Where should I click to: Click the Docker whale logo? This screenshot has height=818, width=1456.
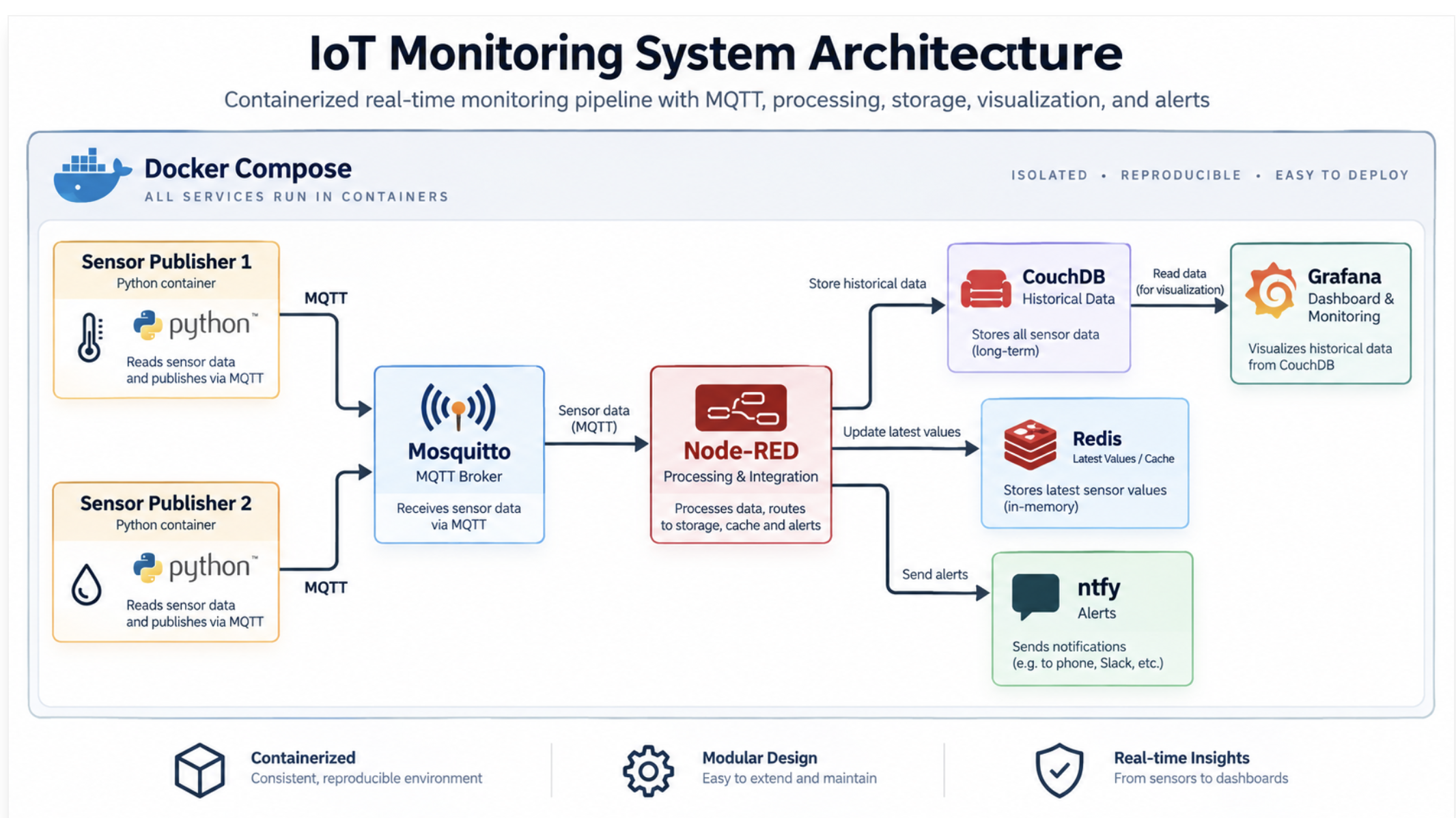point(92,175)
